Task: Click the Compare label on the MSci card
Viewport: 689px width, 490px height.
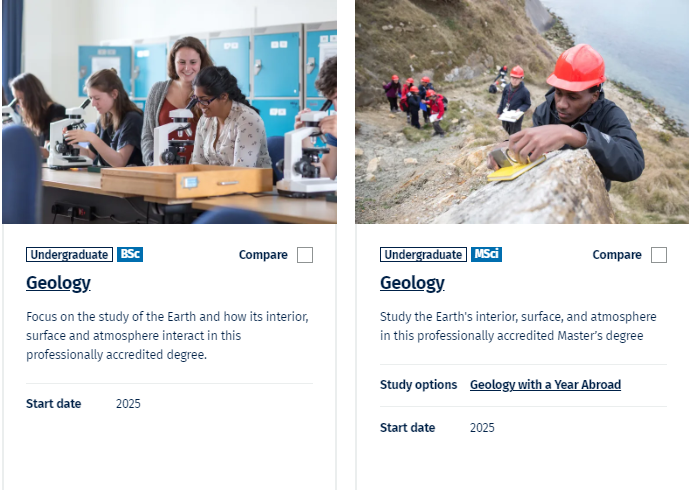Action: [617, 255]
